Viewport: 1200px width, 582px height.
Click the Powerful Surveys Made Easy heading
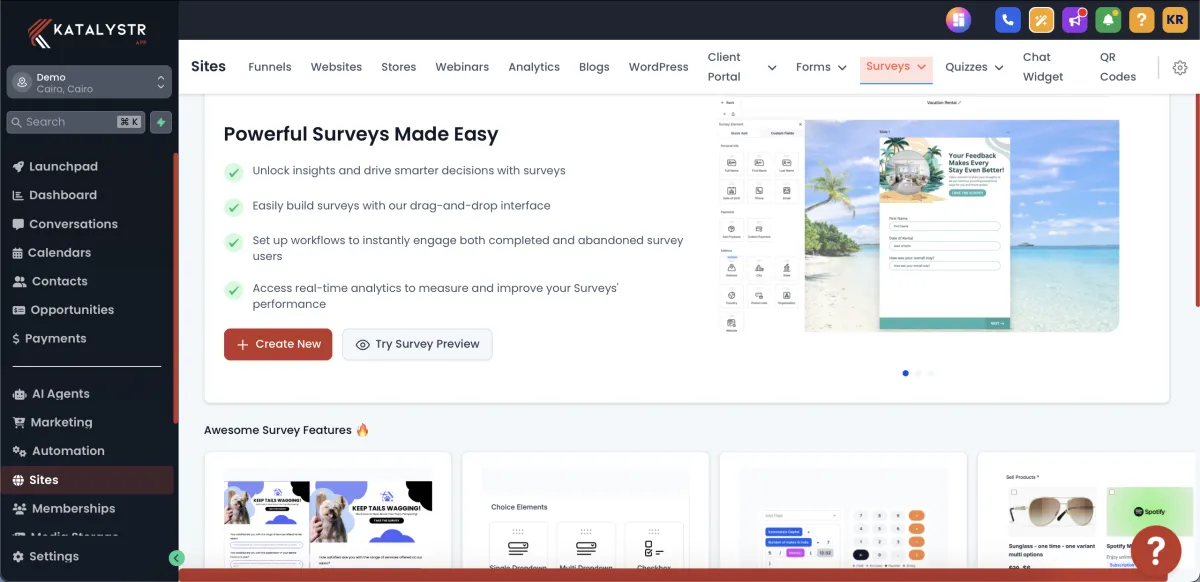pos(361,134)
